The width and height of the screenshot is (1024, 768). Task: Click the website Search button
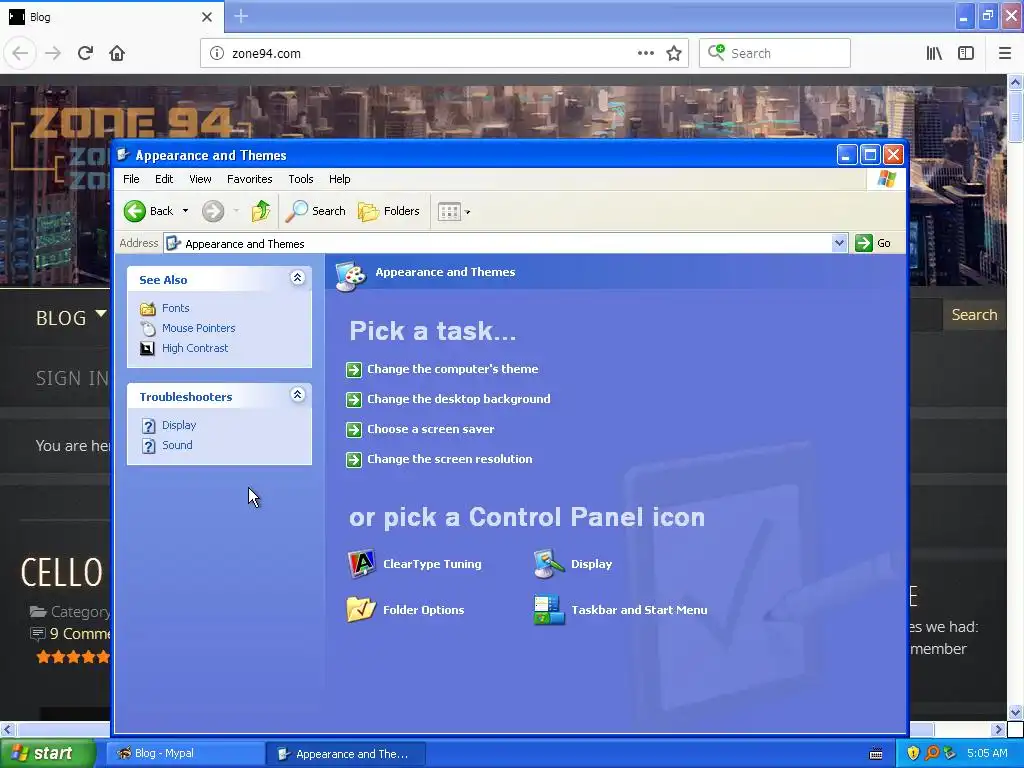974,315
